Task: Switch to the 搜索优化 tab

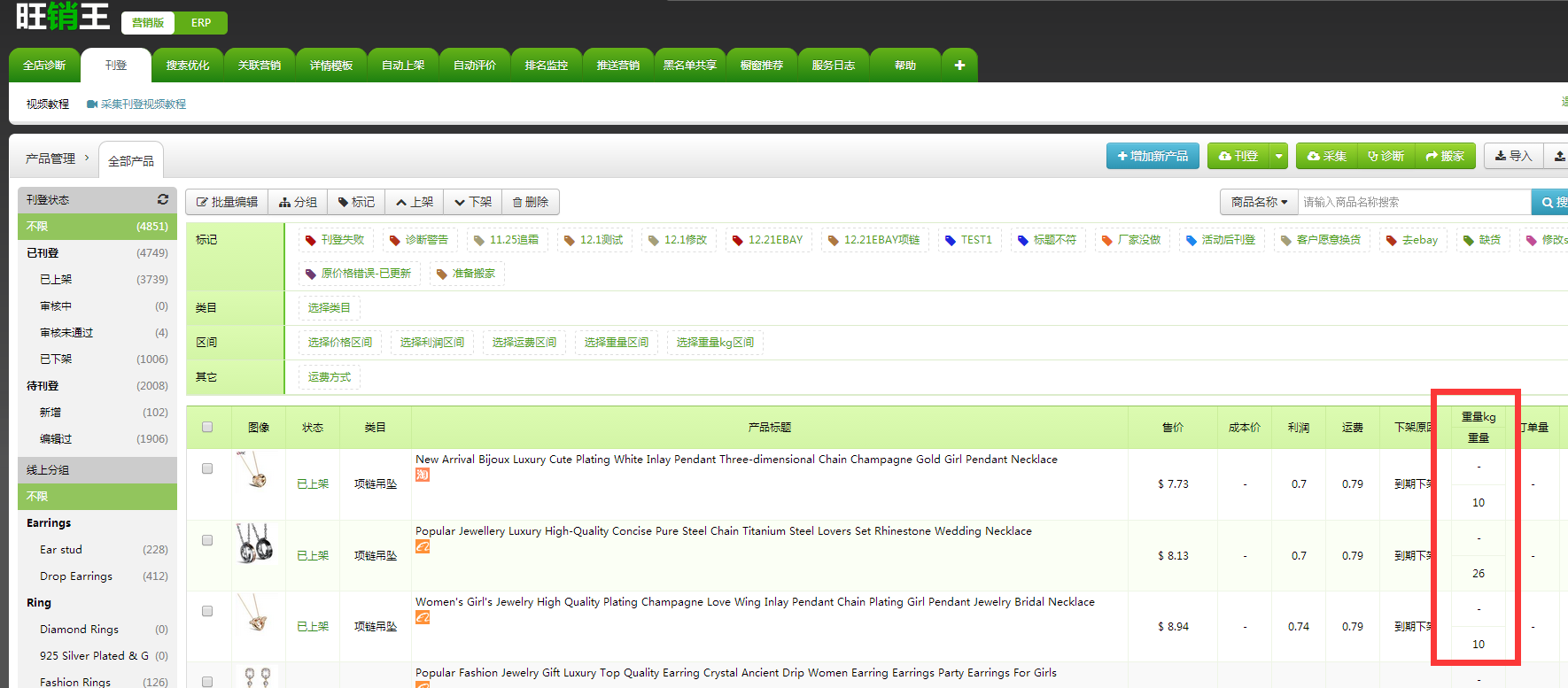Action: pyautogui.click(x=188, y=66)
